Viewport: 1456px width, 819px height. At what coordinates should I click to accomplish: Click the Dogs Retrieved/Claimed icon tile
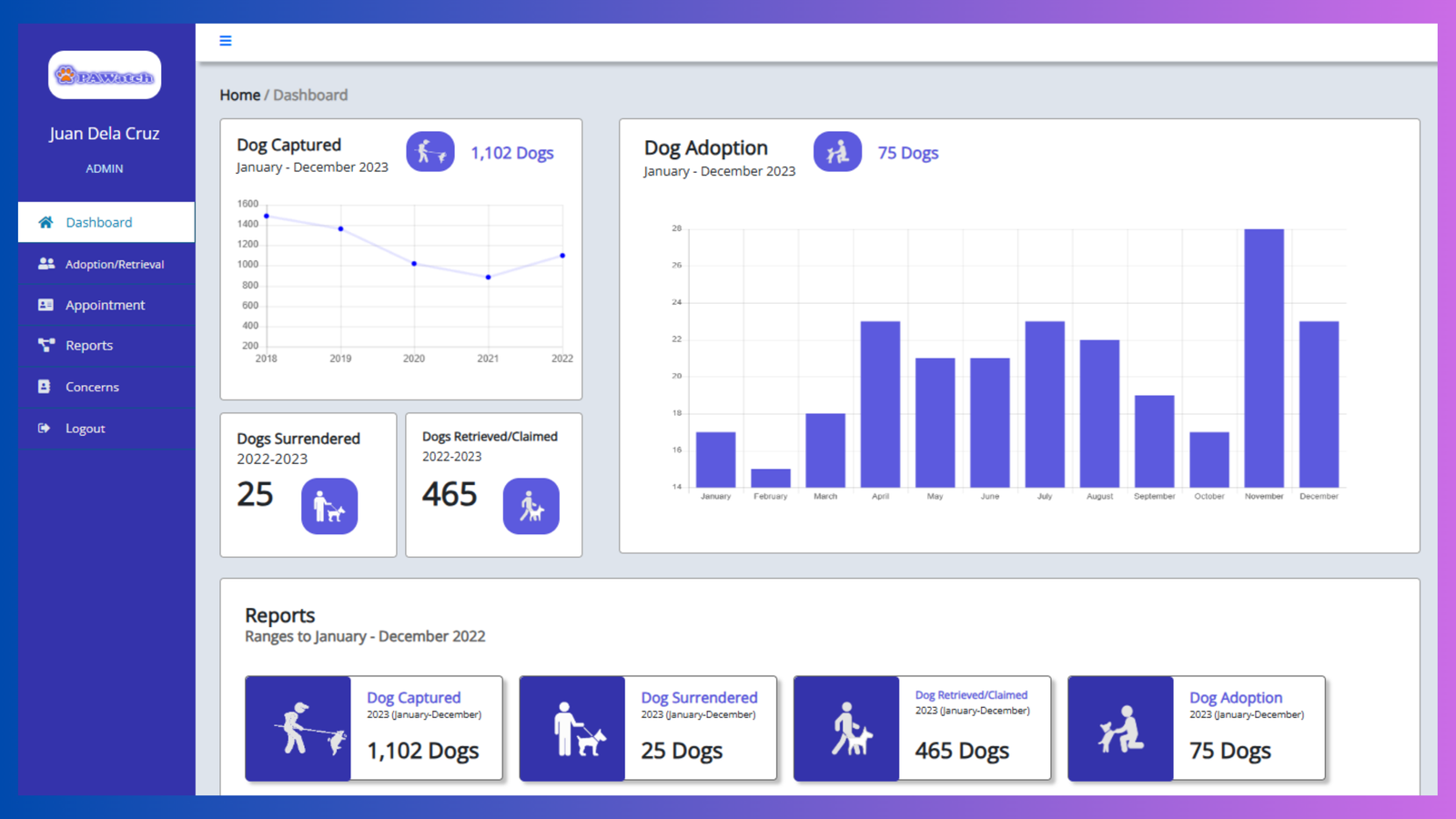531,506
